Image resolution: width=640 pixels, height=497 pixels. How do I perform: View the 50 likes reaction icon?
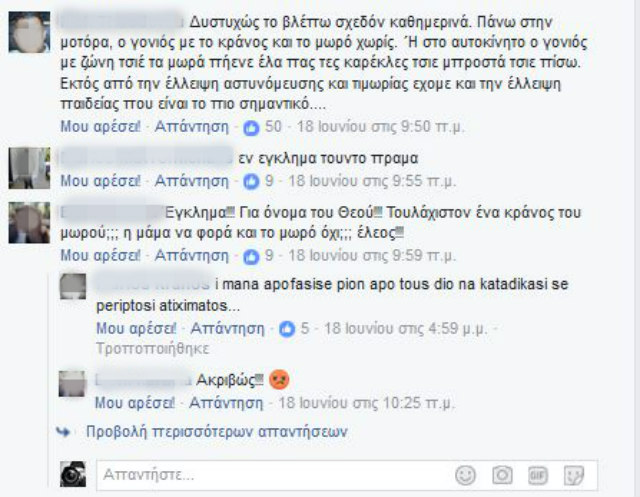251,128
